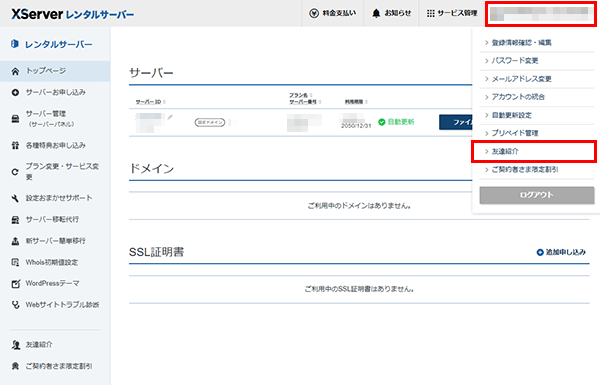Sort the table by サーバー番号 column
Image resolution: width=600 pixels, height=385 pixels.
click(x=305, y=102)
